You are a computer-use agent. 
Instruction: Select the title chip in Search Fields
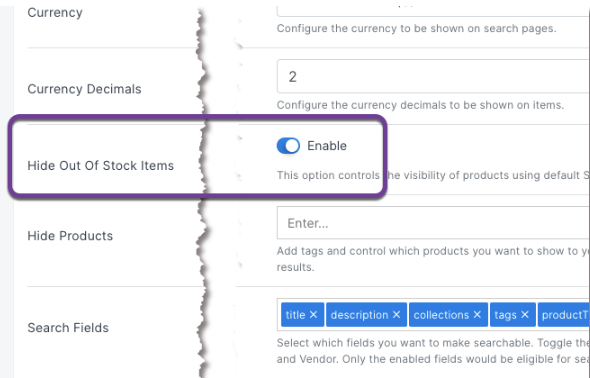pos(295,314)
